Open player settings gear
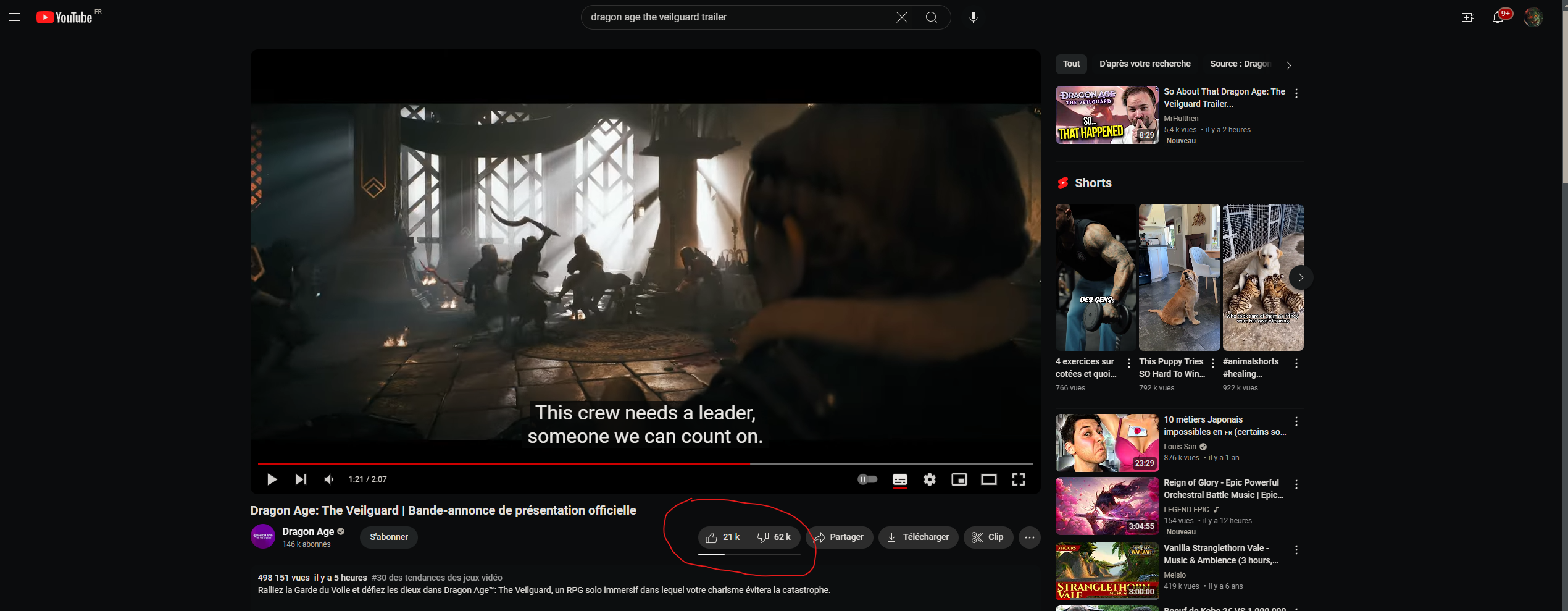Image resolution: width=1568 pixels, height=611 pixels. click(929, 479)
